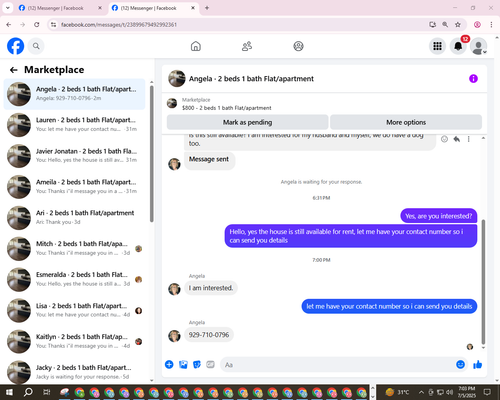The height and width of the screenshot is (400, 500).
Task: Open the Chrome profile icon
Action: point(477,25)
